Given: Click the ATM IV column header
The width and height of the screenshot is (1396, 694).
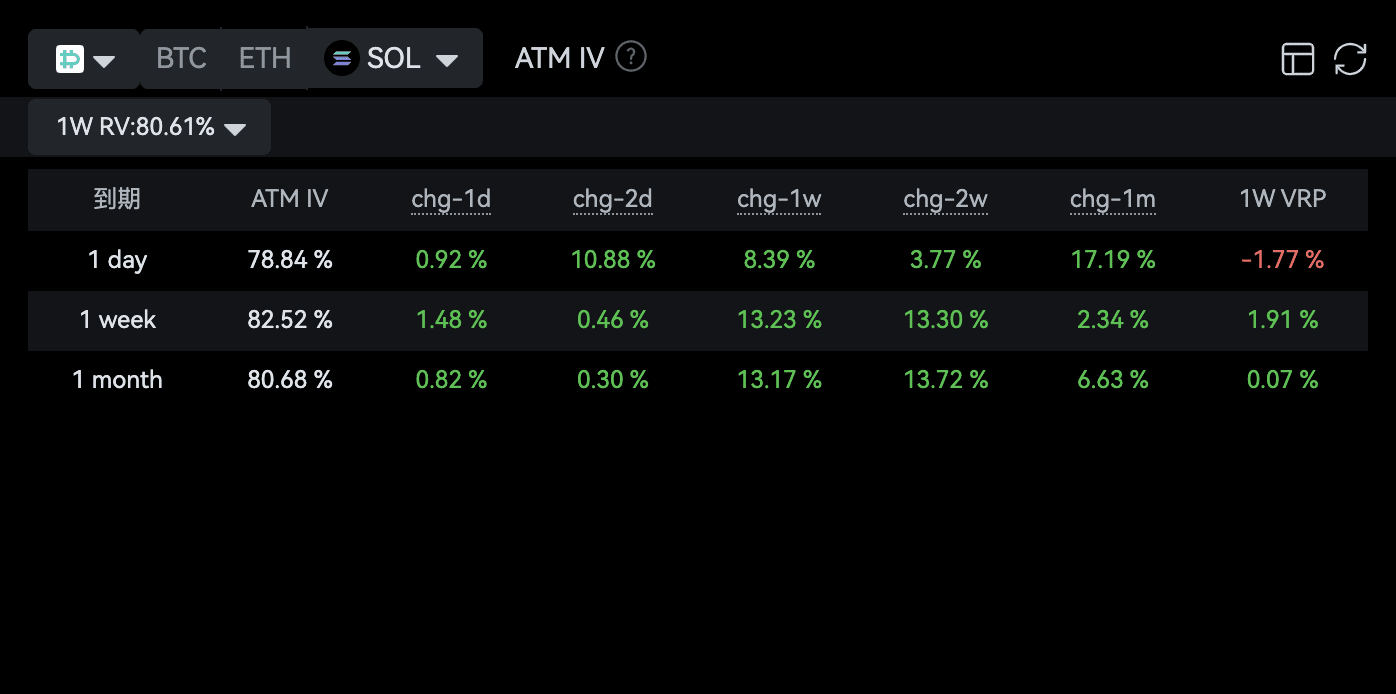Looking at the screenshot, I should [x=289, y=199].
